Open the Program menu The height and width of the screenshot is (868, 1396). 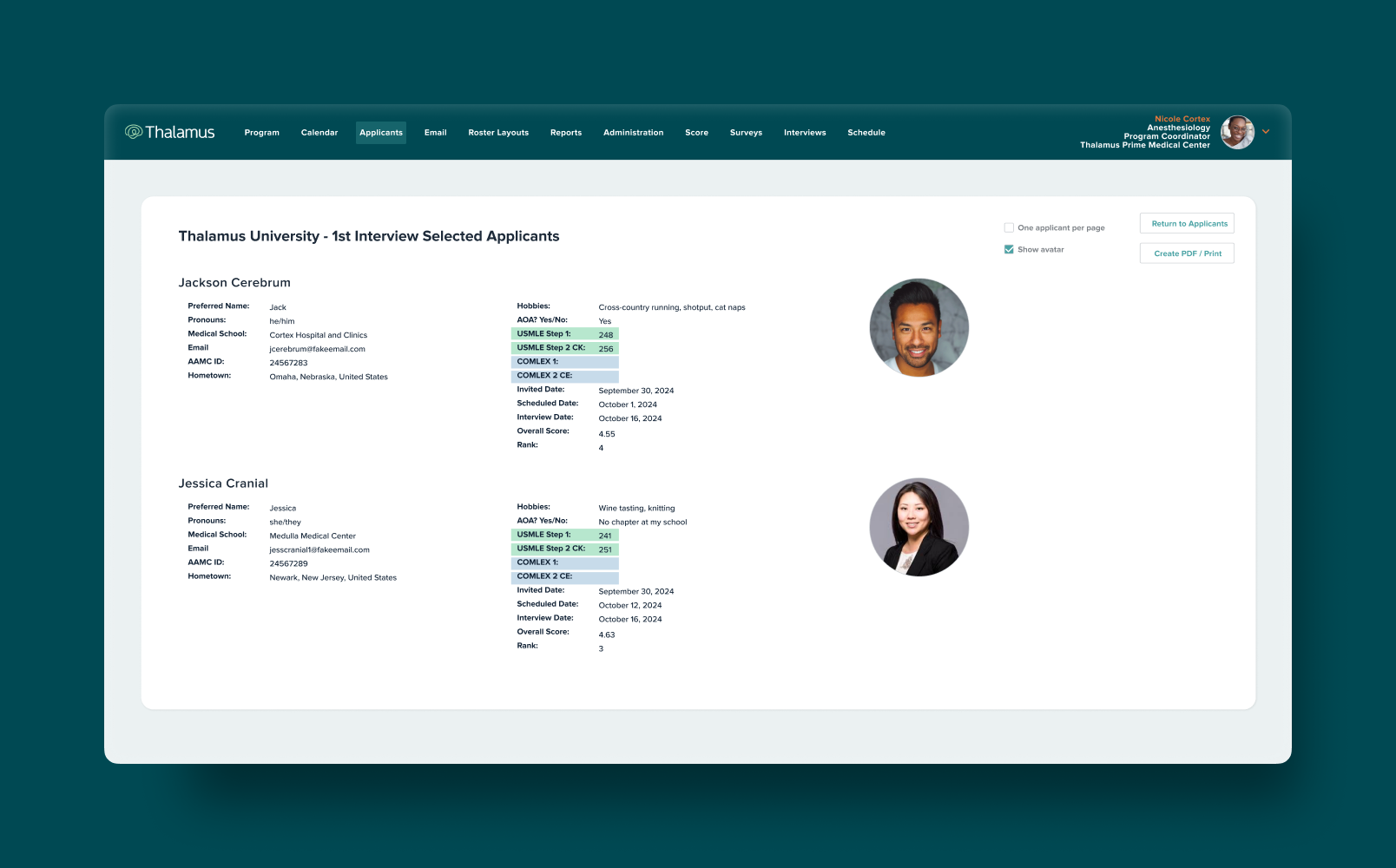261,133
